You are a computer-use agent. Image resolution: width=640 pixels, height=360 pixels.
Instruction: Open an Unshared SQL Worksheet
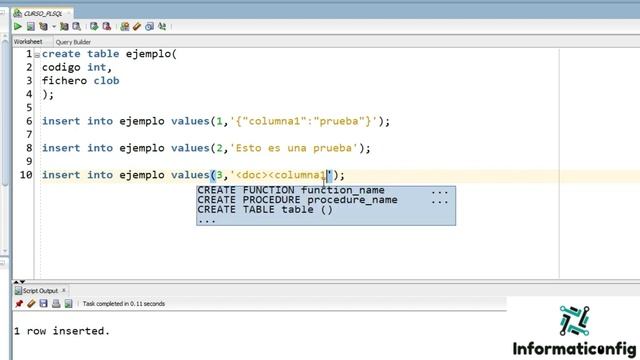125,27
